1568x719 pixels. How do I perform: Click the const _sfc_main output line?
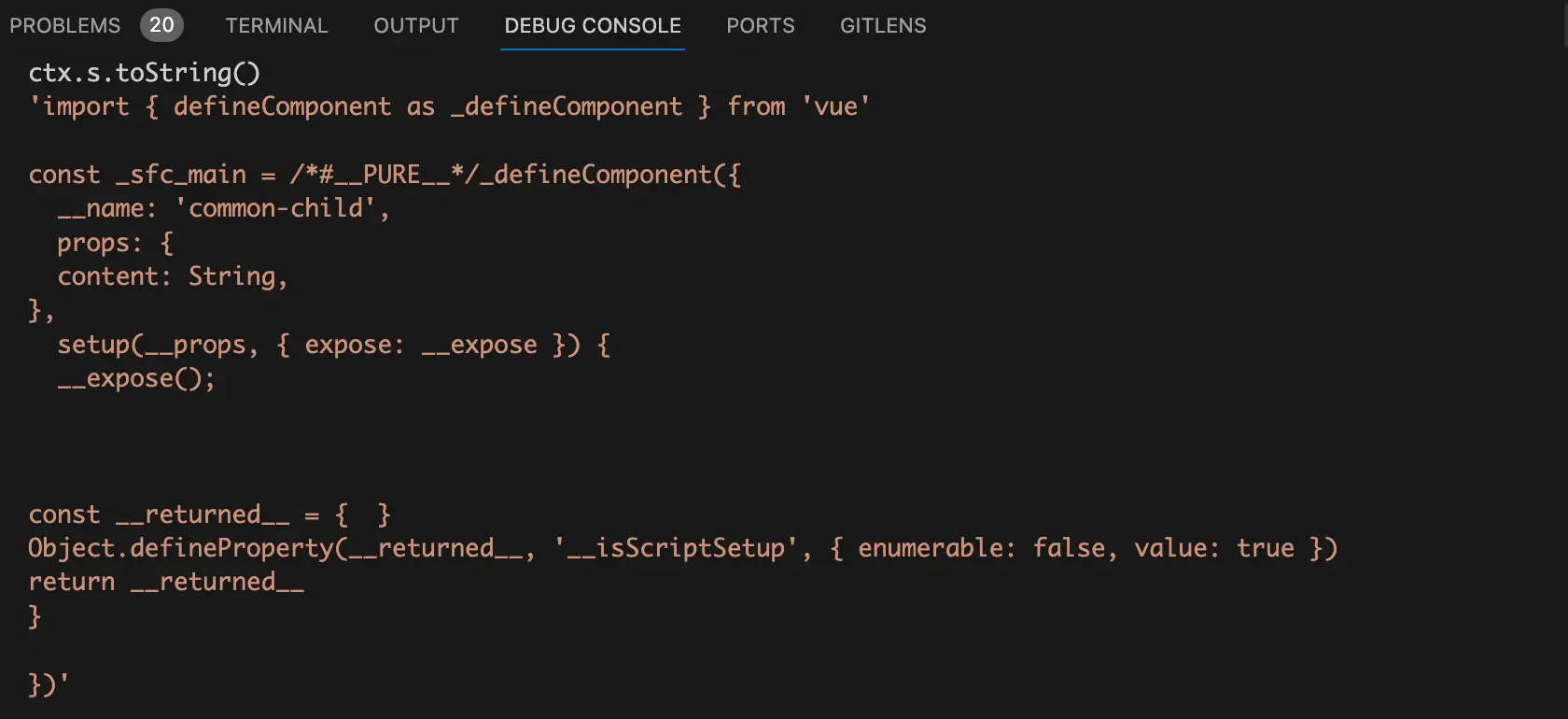(385, 175)
